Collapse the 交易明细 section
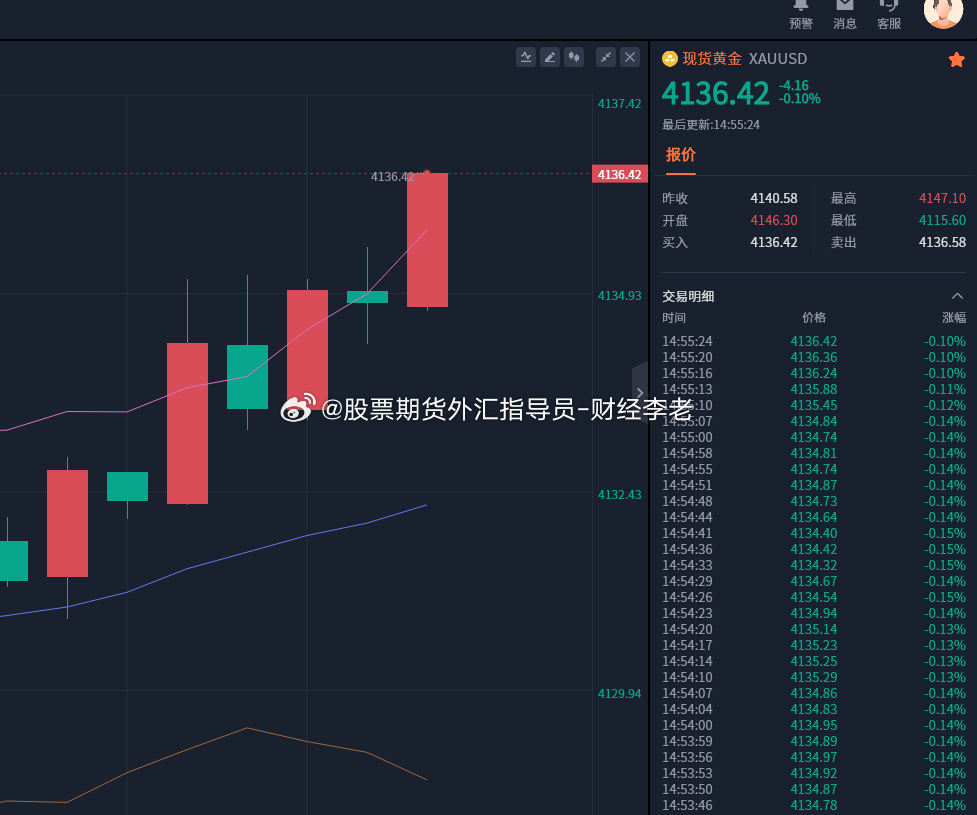The width and height of the screenshot is (977, 815). point(957,296)
